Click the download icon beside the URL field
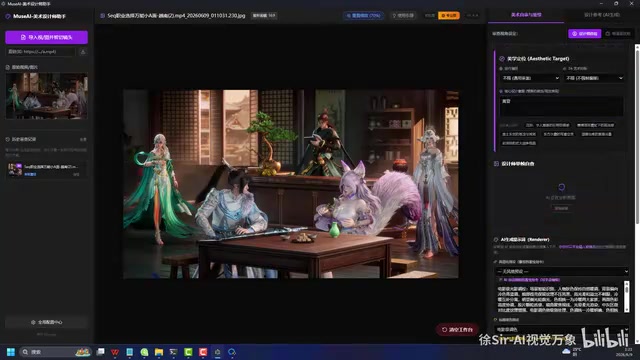Screen dimensions: 640x360 [83, 52]
